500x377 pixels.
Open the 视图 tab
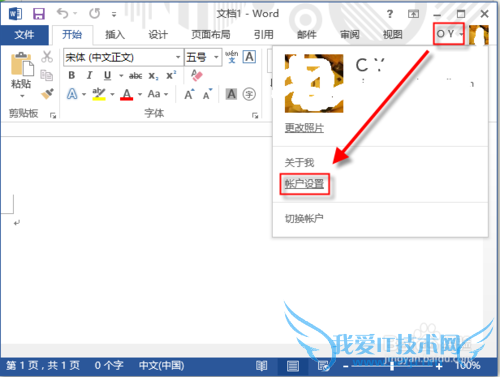click(393, 35)
